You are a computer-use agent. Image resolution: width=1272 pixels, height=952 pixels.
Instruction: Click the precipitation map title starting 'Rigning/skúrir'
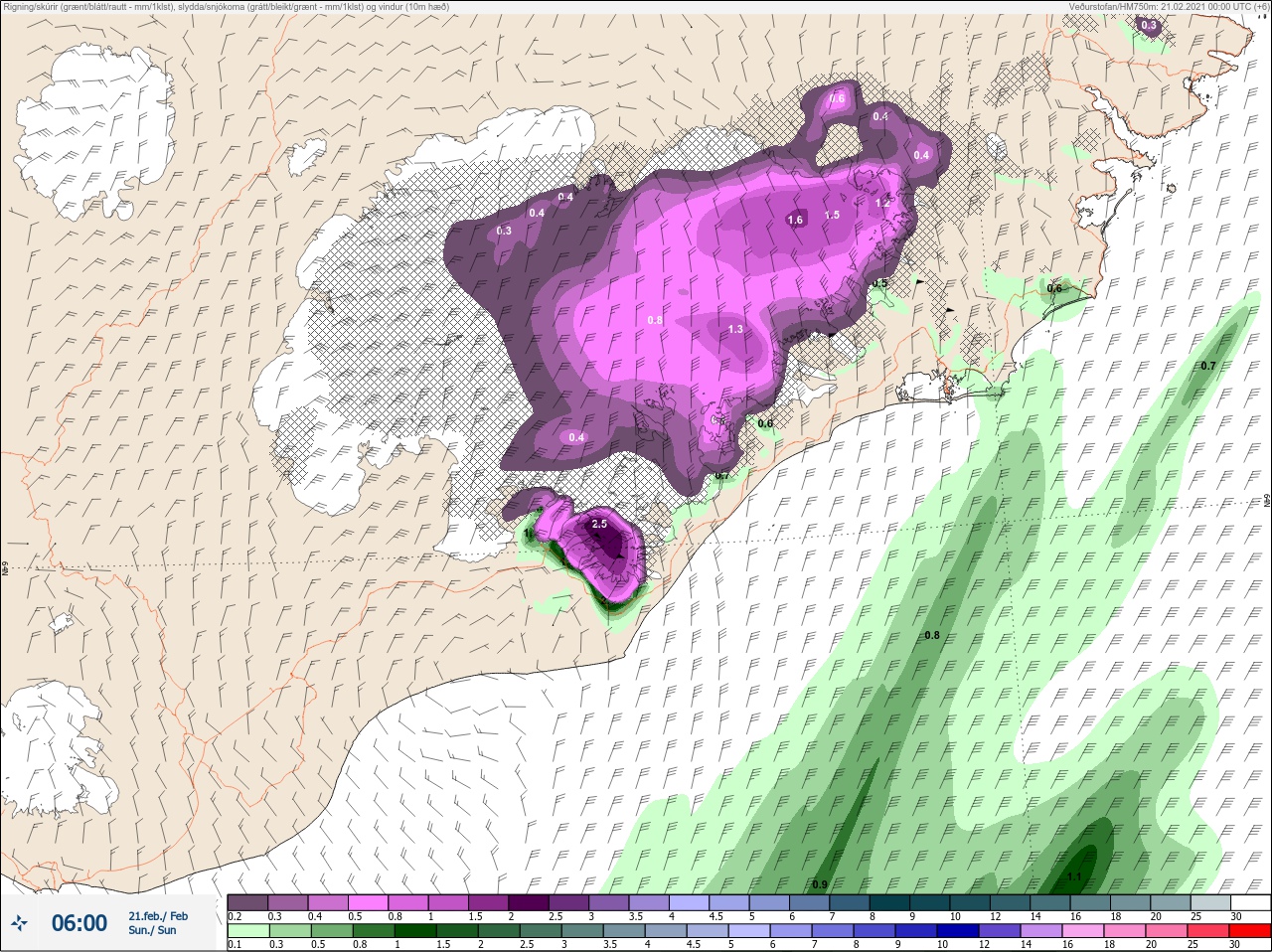pyautogui.click(x=227, y=7)
